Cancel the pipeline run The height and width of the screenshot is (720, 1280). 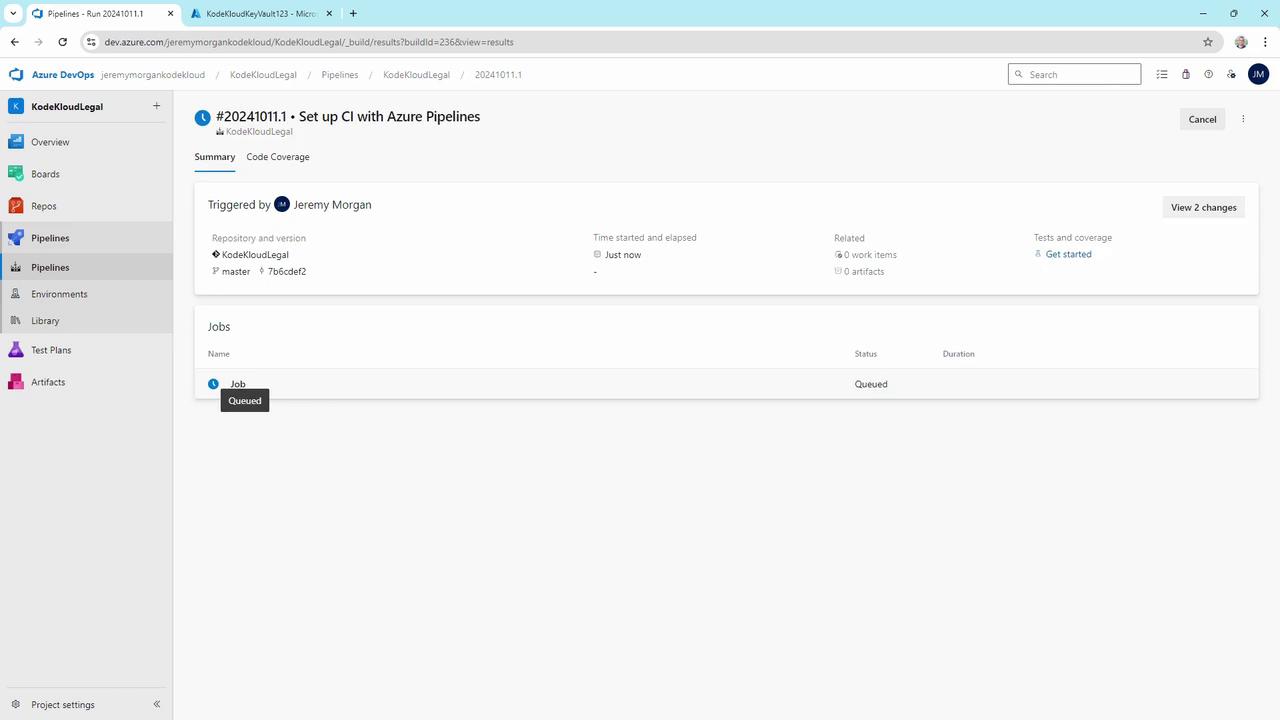pos(1202,119)
